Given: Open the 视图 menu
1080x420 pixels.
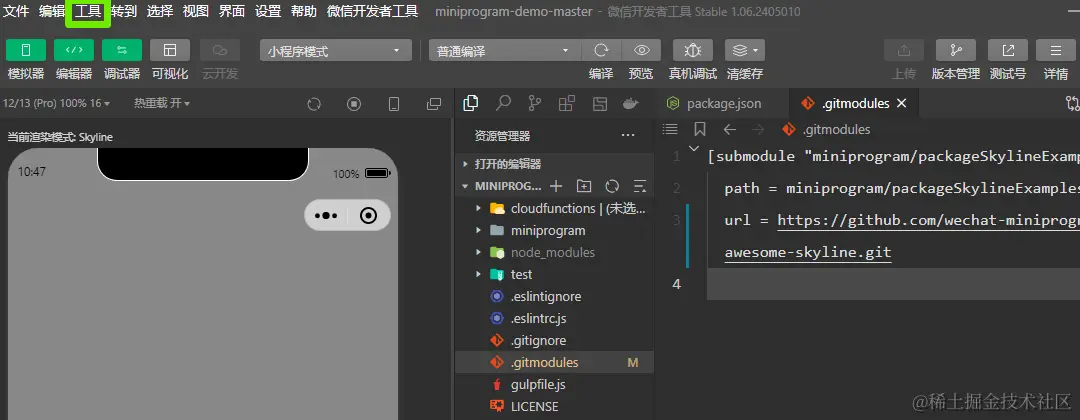Looking at the screenshot, I should point(196,12).
